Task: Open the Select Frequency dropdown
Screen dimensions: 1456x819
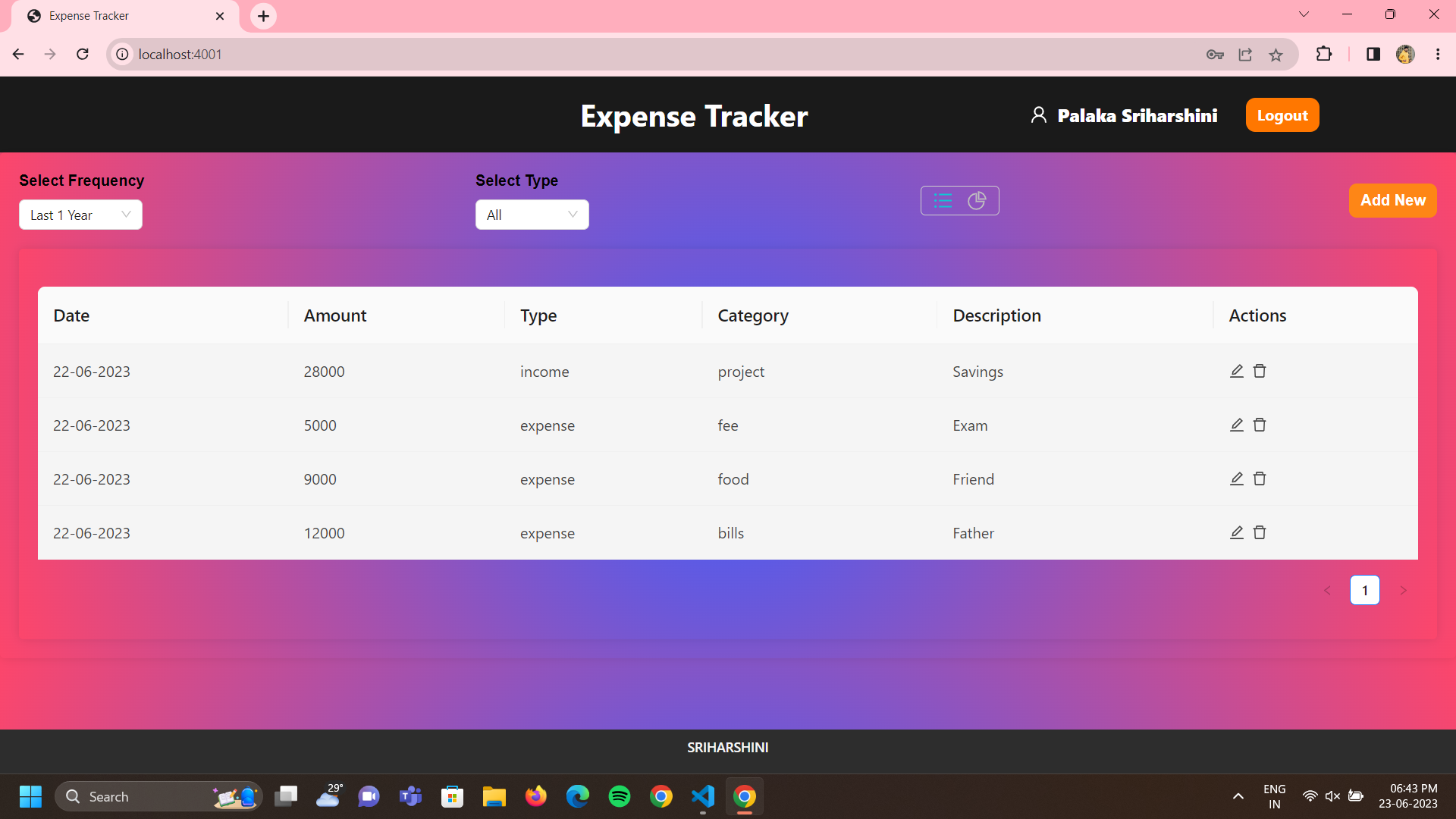Action: (80, 215)
